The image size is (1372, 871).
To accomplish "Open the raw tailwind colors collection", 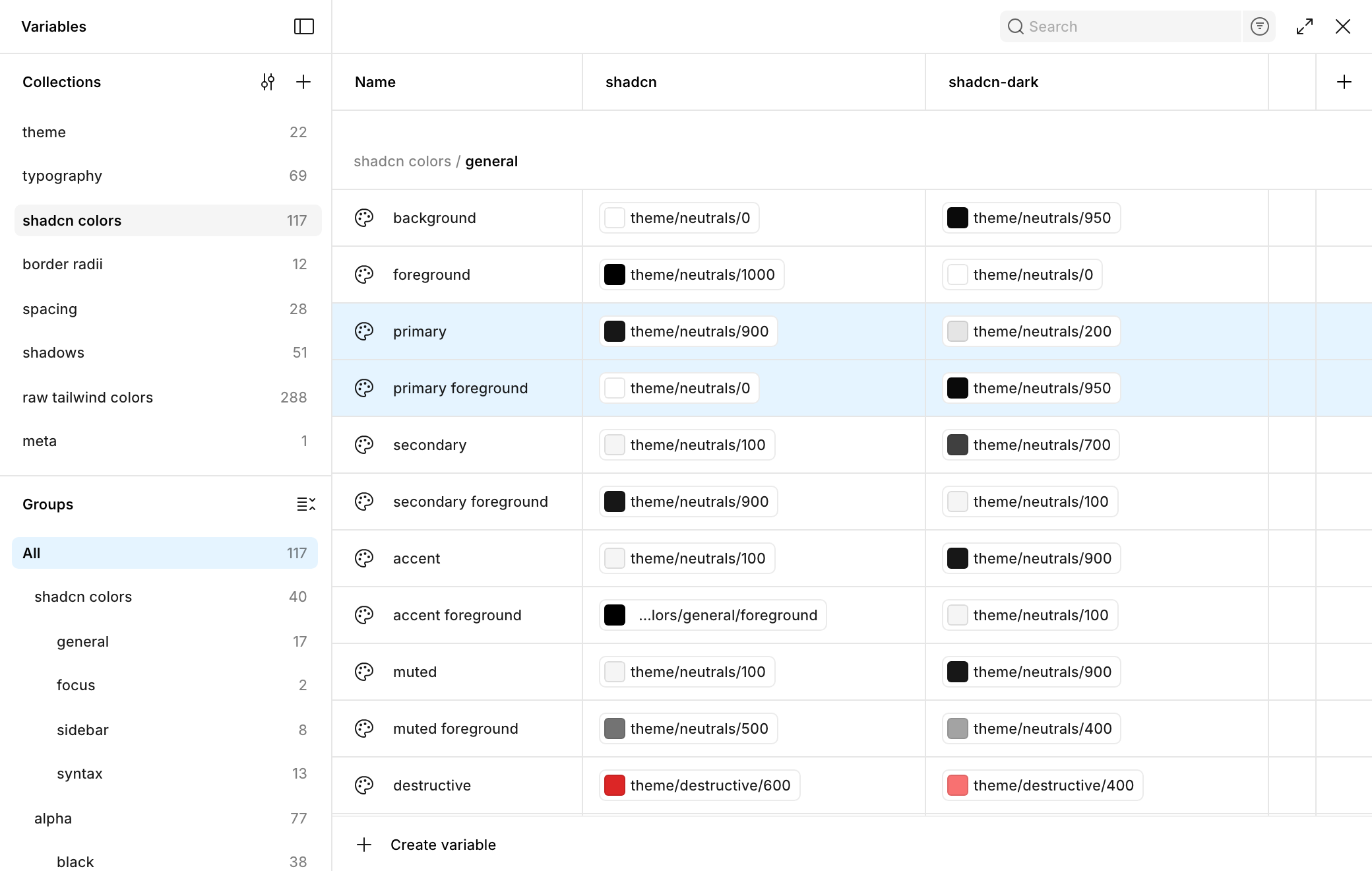I will pos(168,397).
